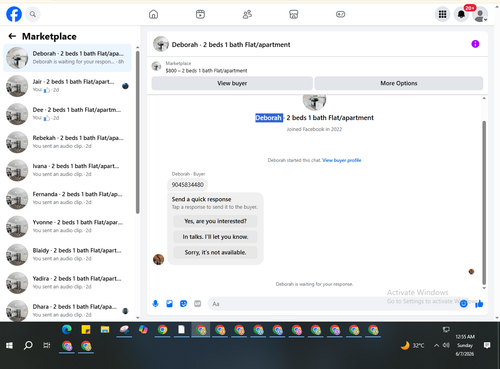Click the sender avatar beside quick responses

click(x=158, y=259)
